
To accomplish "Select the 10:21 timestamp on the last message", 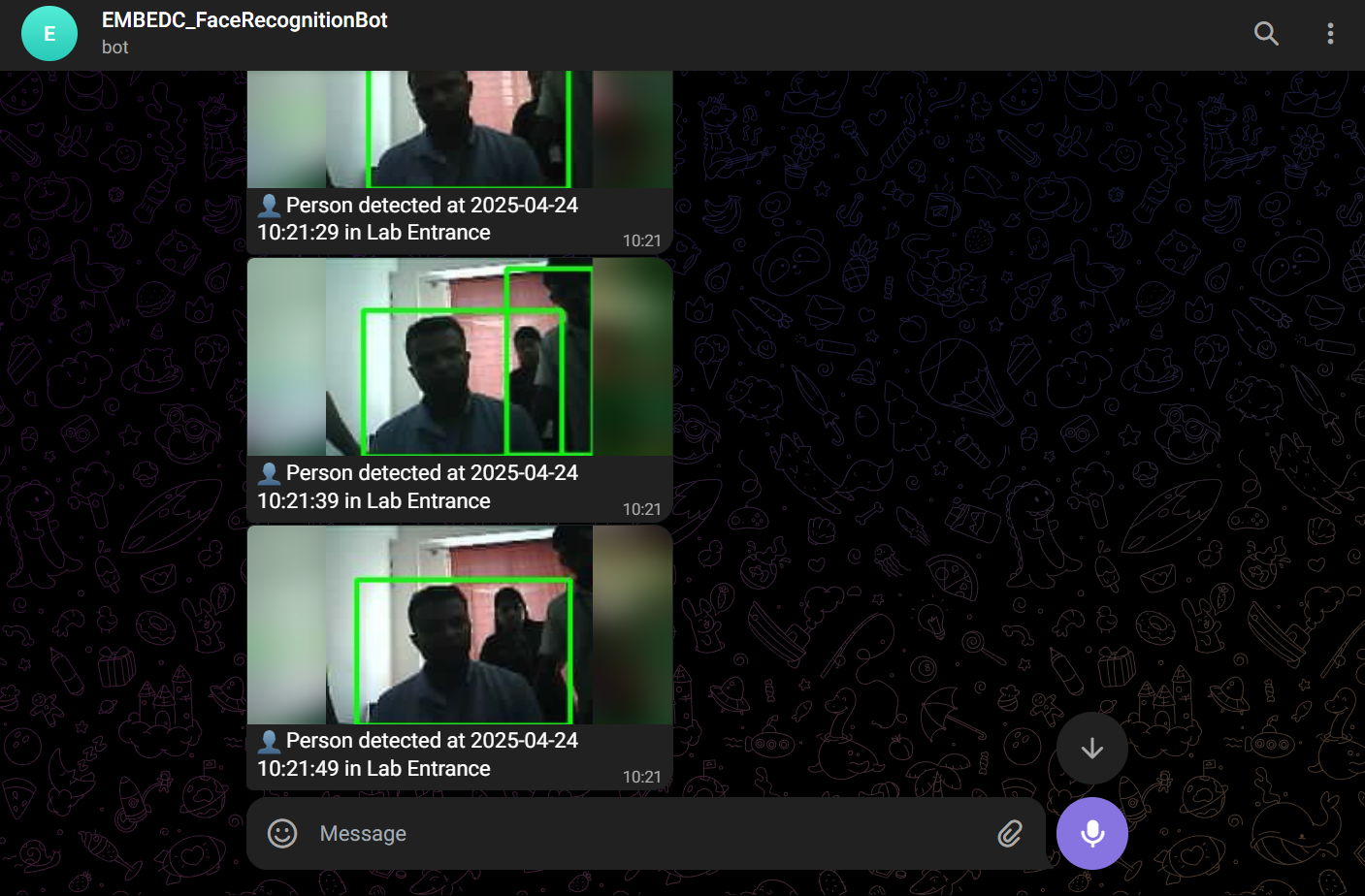I will click(x=642, y=776).
